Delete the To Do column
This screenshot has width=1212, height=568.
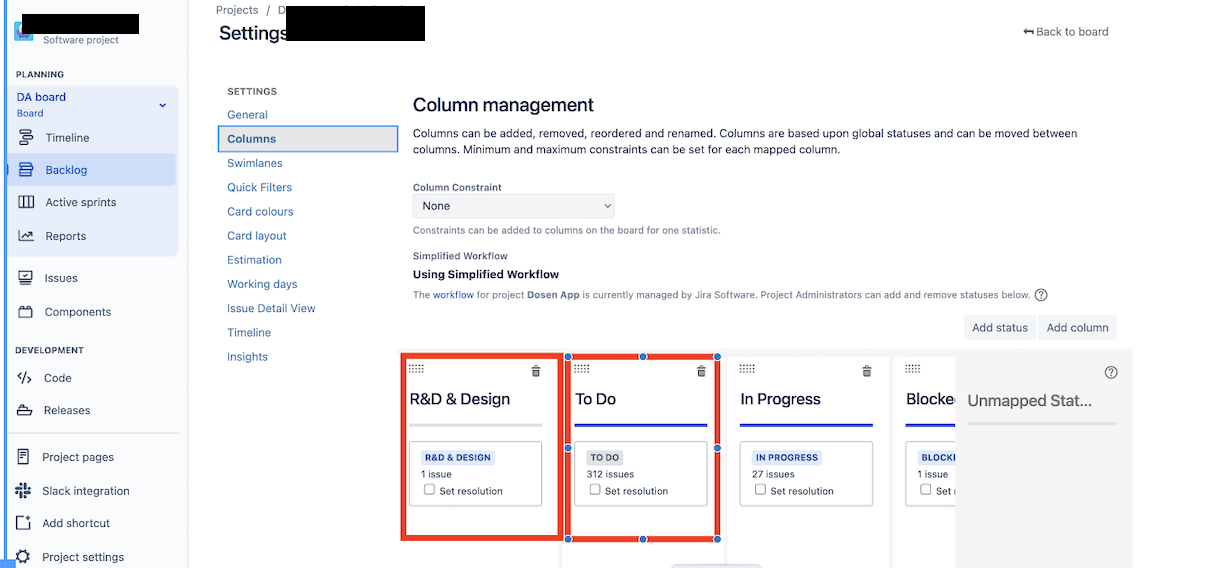(701, 371)
